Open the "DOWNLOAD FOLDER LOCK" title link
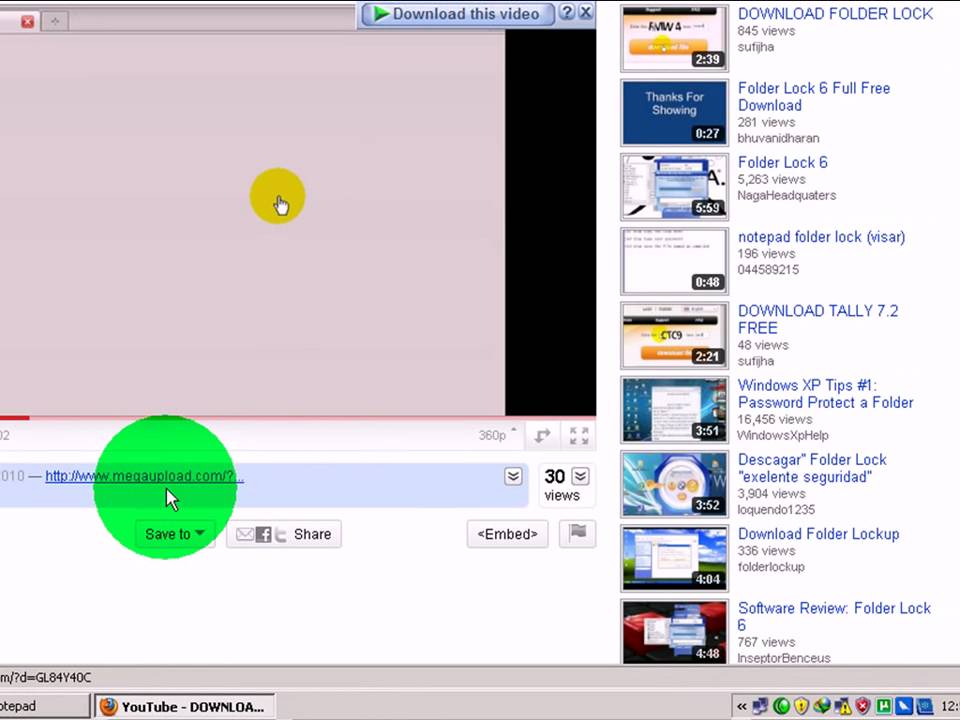This screenshot has height=720, width=960. point(835,13)
